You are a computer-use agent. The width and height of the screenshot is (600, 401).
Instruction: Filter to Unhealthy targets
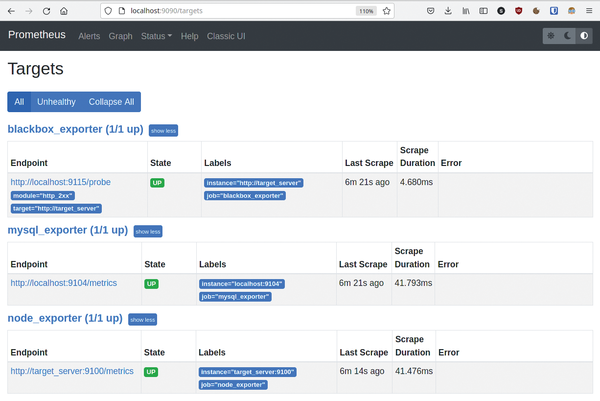56,102
